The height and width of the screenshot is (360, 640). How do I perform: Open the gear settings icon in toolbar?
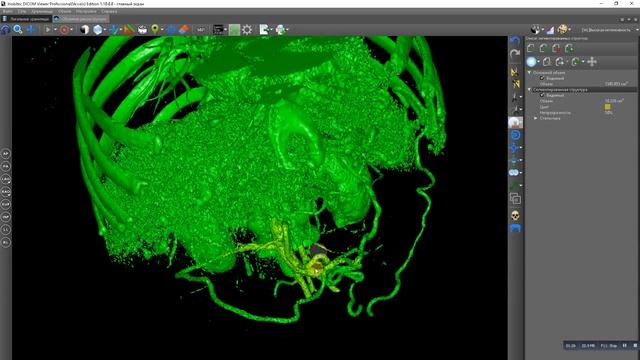(247, 29)
